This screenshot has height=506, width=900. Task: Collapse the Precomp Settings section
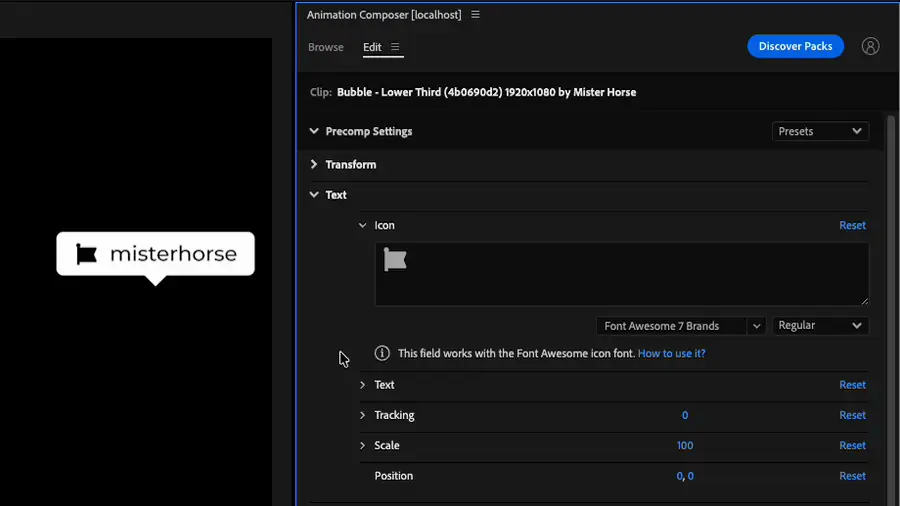(x=314, y=131)
